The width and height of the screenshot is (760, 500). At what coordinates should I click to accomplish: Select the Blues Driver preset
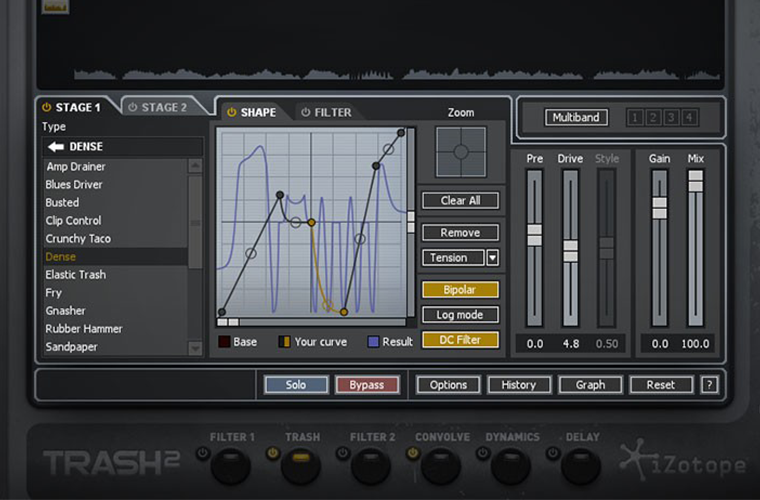click(x=115, y=185)
